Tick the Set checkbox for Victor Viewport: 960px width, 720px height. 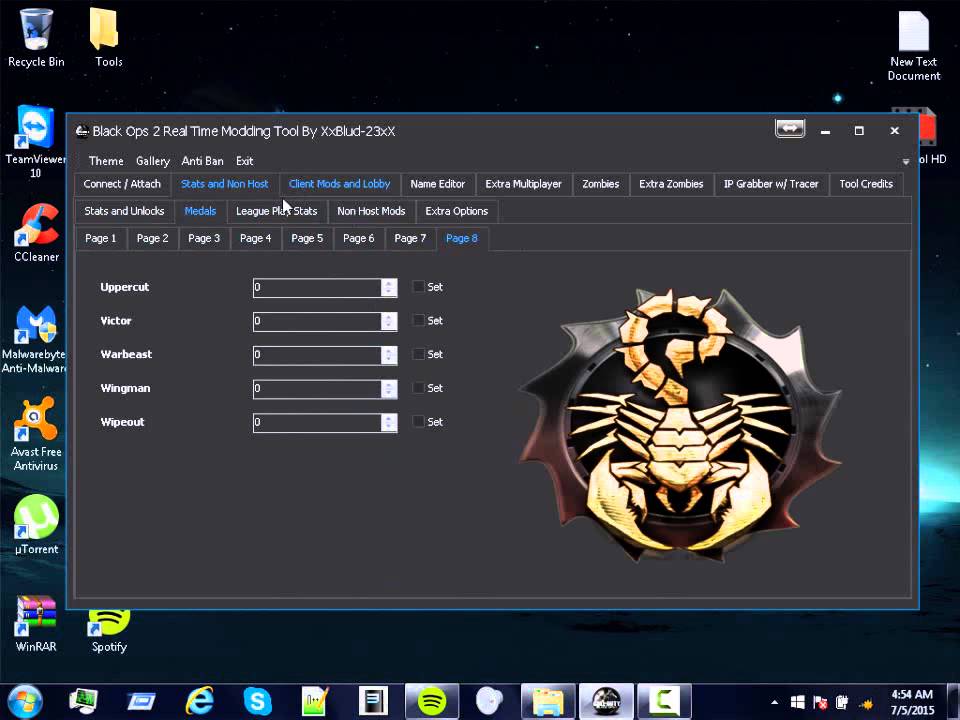click(419, 320)
